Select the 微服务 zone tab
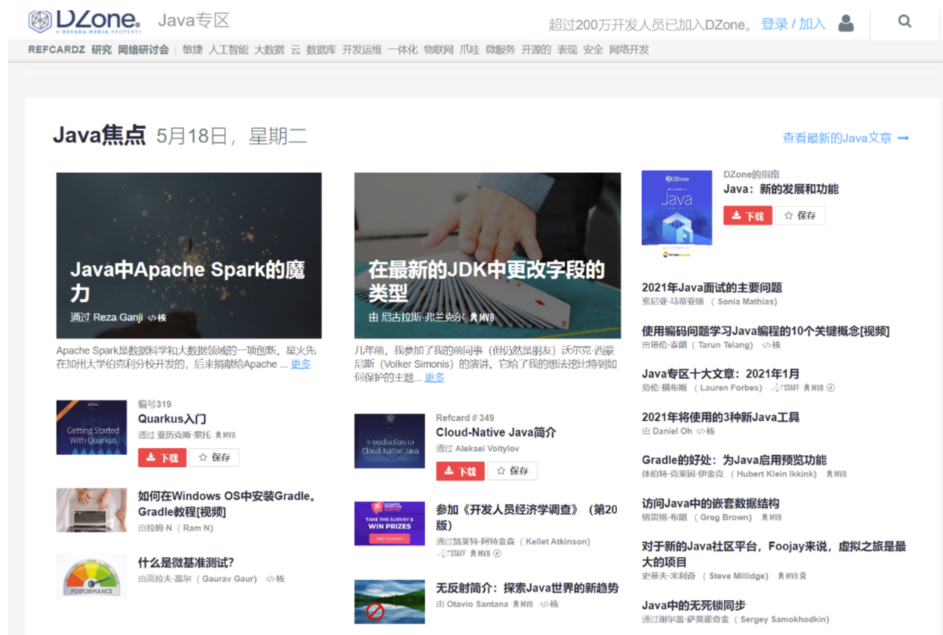This screenshot has width=943, height=635. 500,49
